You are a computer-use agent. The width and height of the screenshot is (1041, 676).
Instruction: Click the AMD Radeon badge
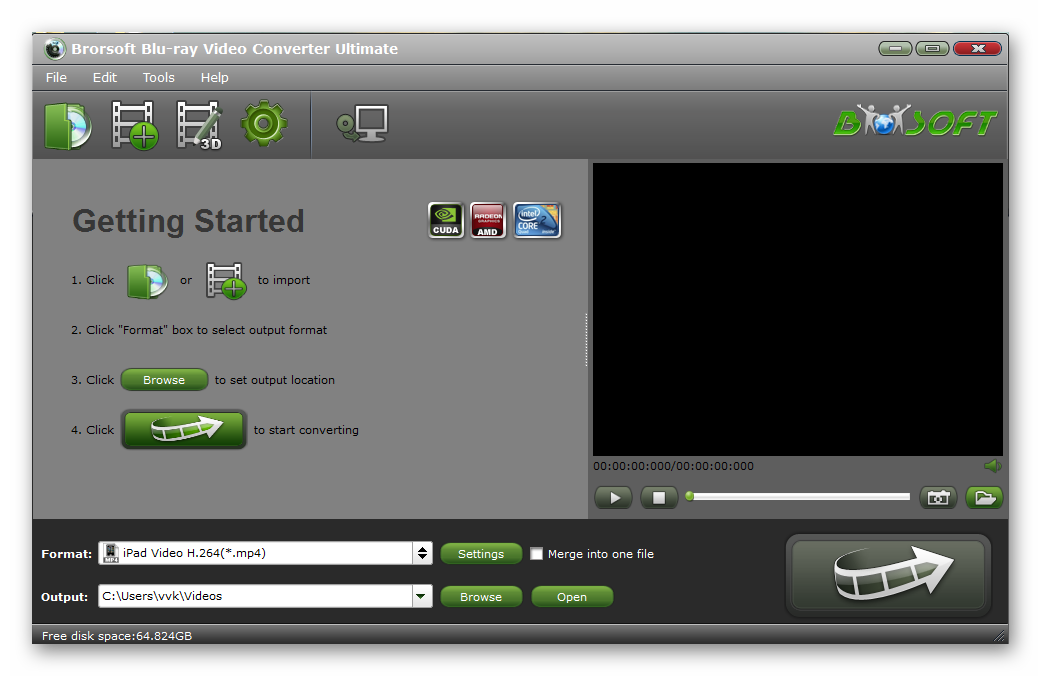tap(488, 220)
